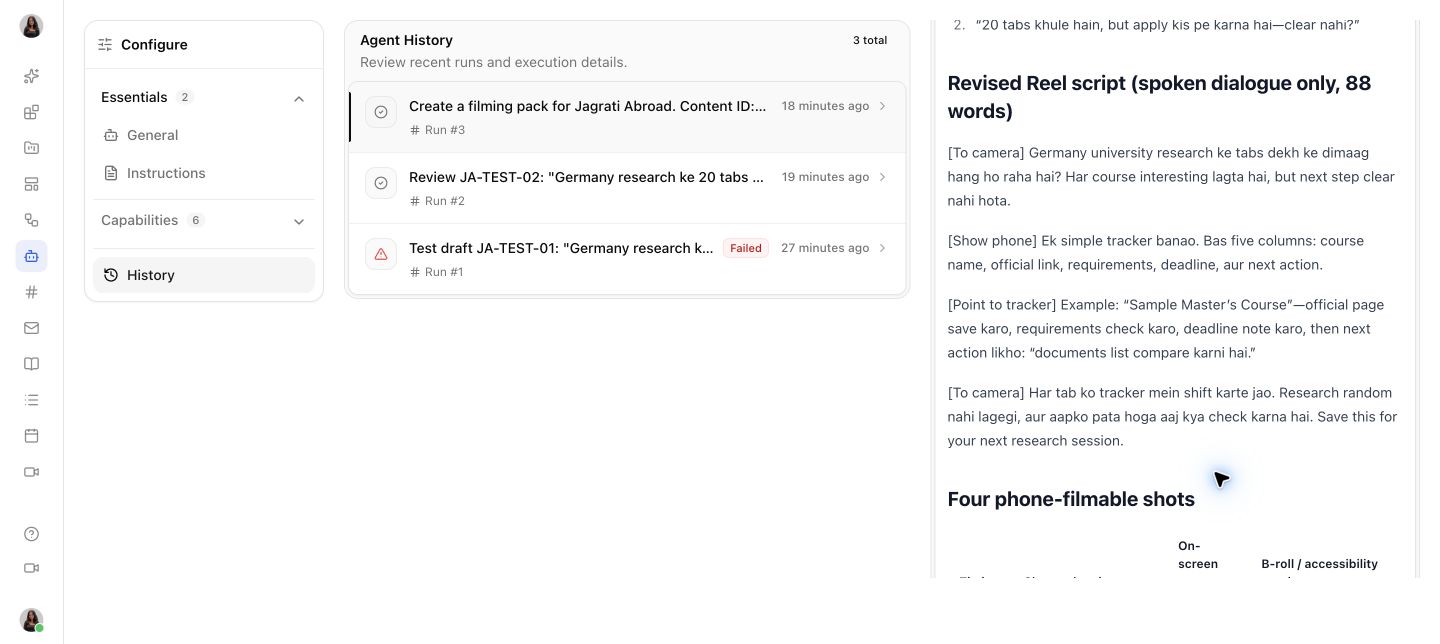The width and height of the screenshot is (1440, 644).
Task: Open the list icon in sidebar
Action: (x=31, y=400)
